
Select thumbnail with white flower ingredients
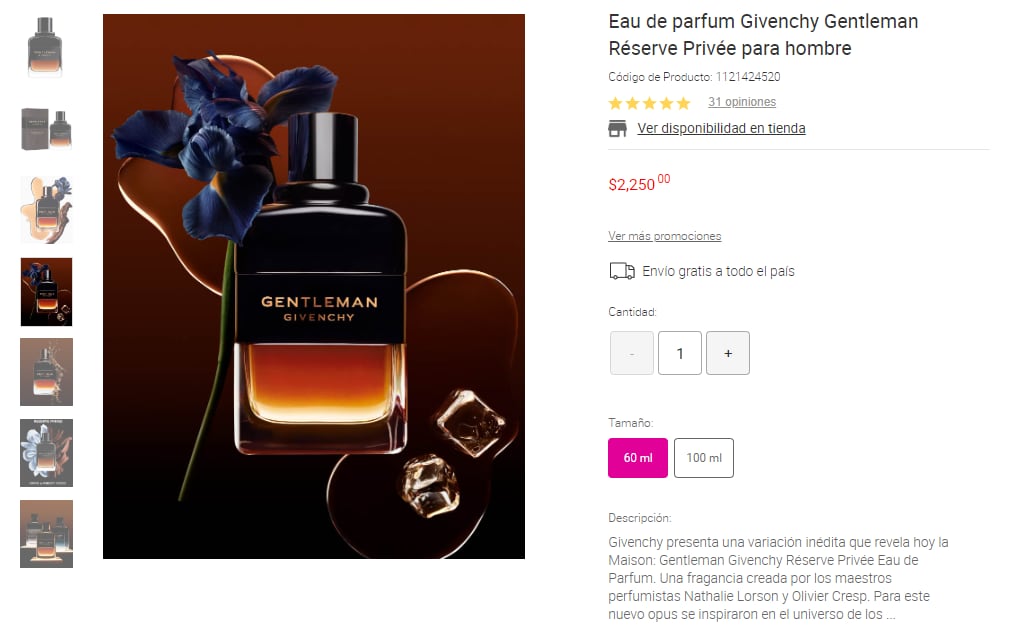pos(46,453)
